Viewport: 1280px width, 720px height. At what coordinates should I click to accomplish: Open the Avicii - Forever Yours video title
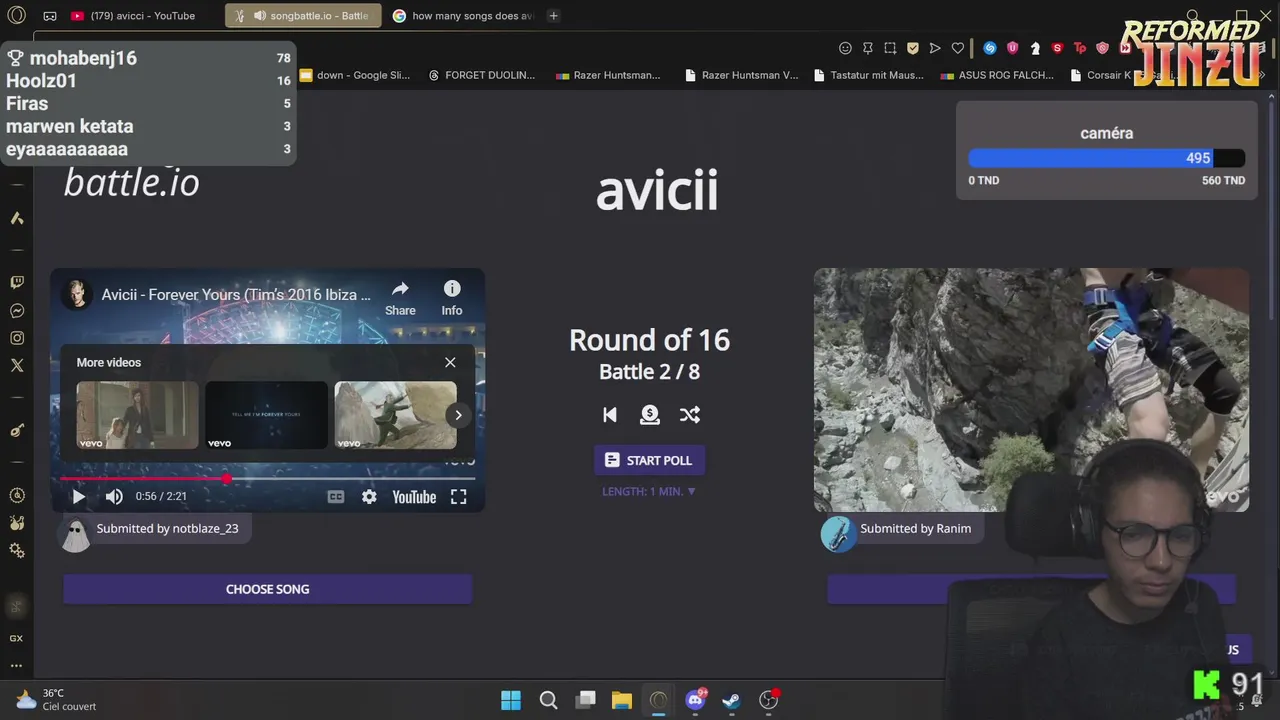click(x=236, y=295)
